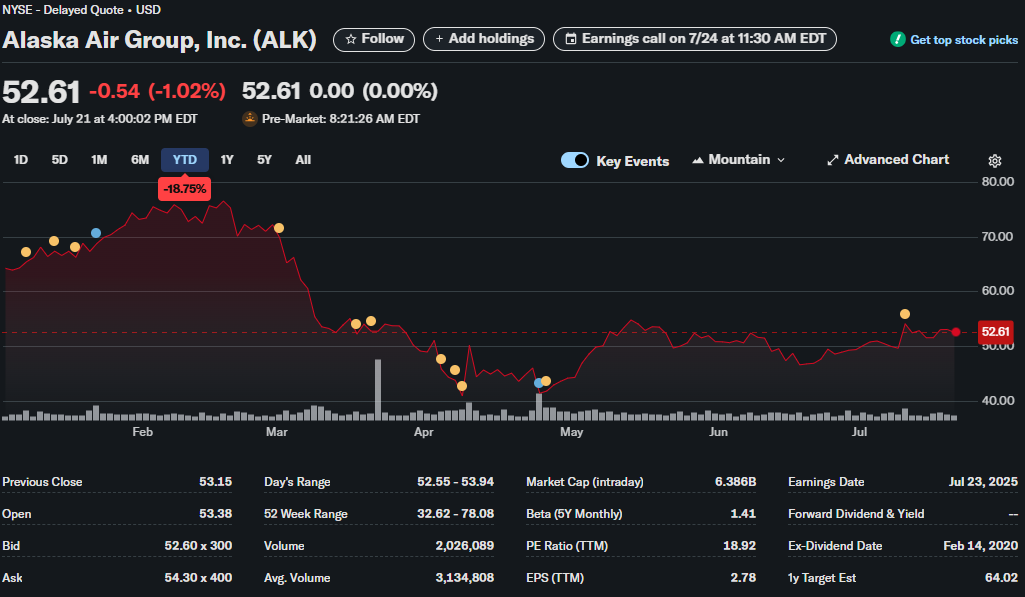Follow Alaska Air Group stock
Image resolution: width=1025 pixels, height=597 pixels.
374,39
